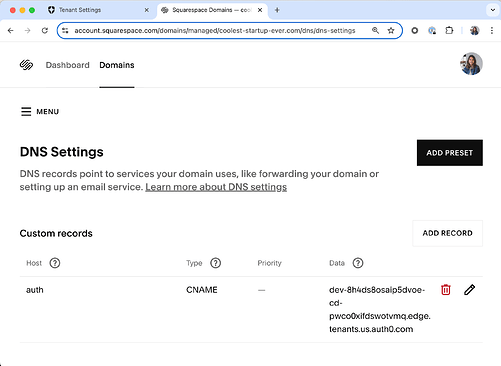Show help for Type column
Viewport: 501px width, 366px height.
coord(215,263)
